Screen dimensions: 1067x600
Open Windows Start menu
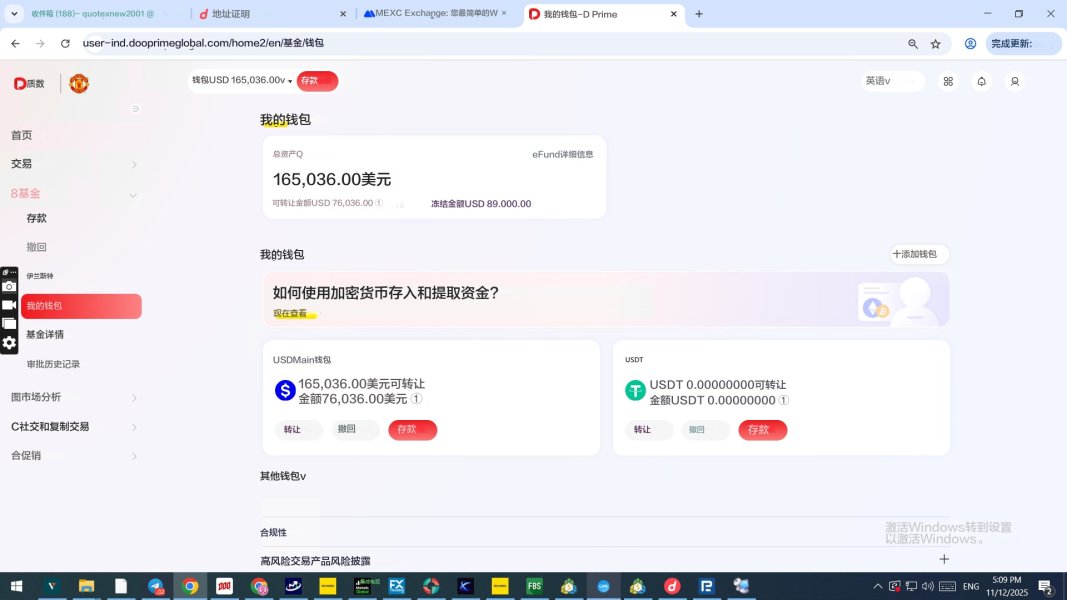tap(16, 586)
